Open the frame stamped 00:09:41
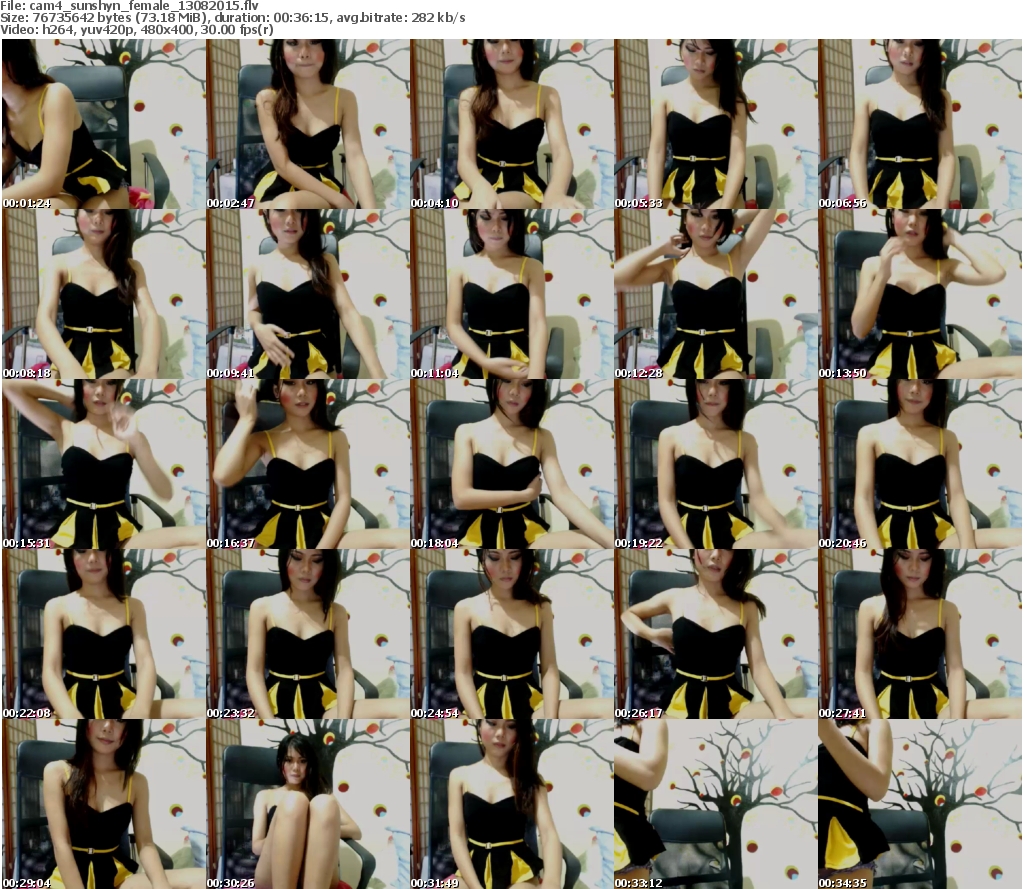 tap(308, 294)
